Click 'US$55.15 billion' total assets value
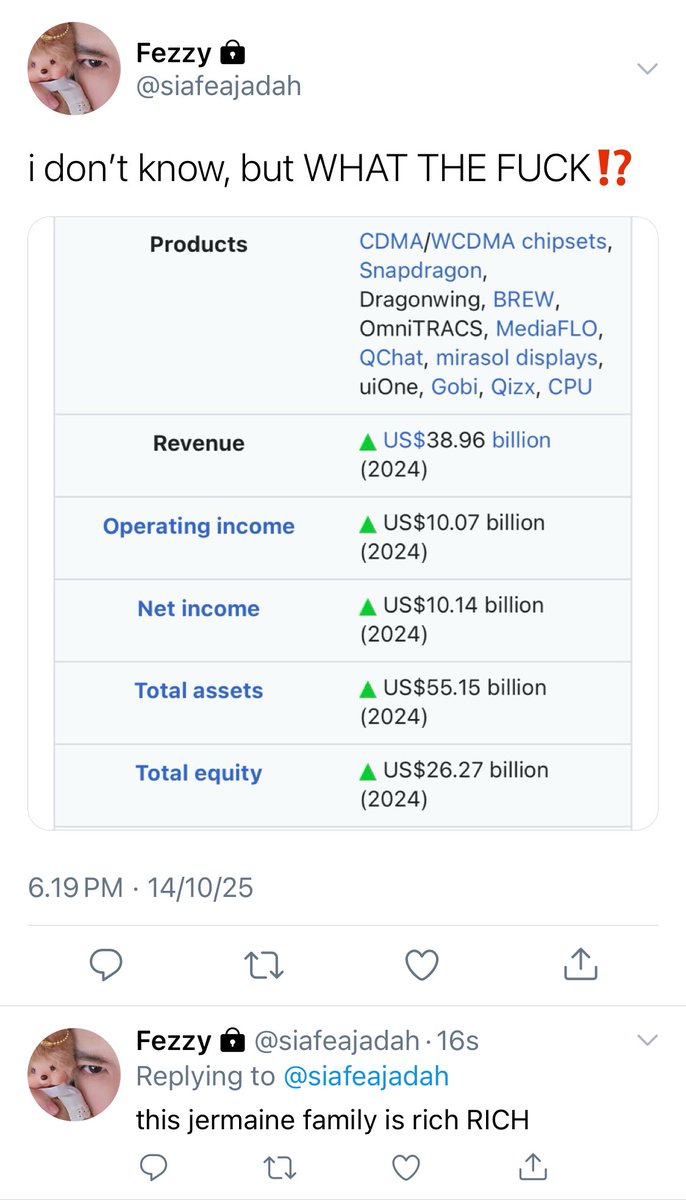686x1200 pixels. 465,688
